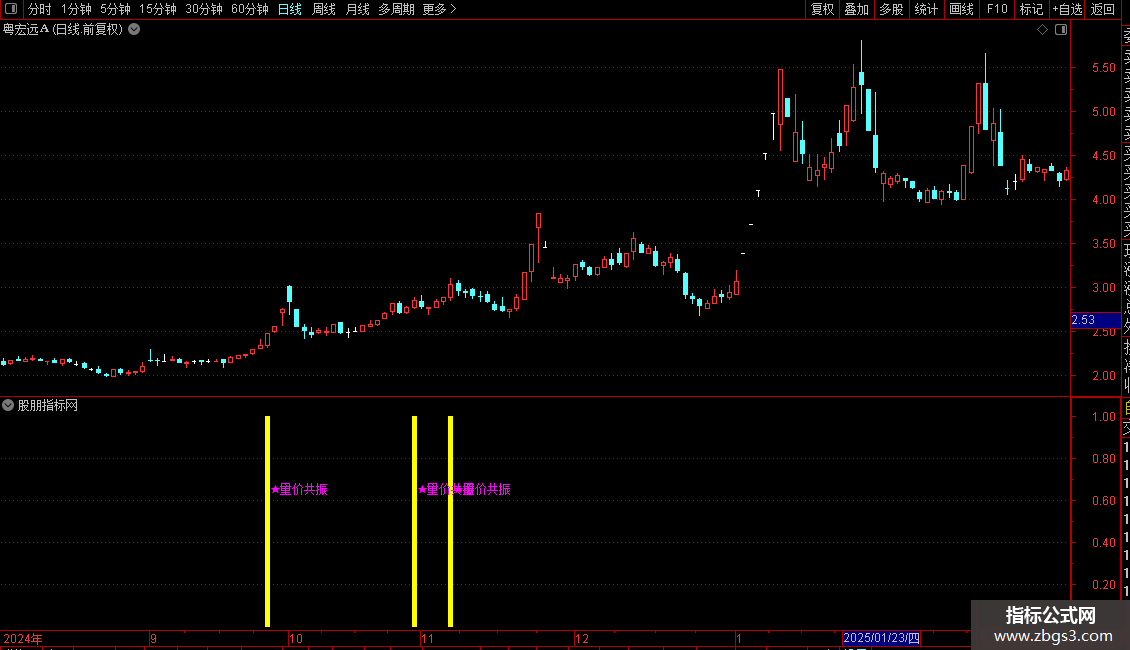Click the 标记 mark button
The height and width of the screenshot is (650, 1130).
[1031, 9]
